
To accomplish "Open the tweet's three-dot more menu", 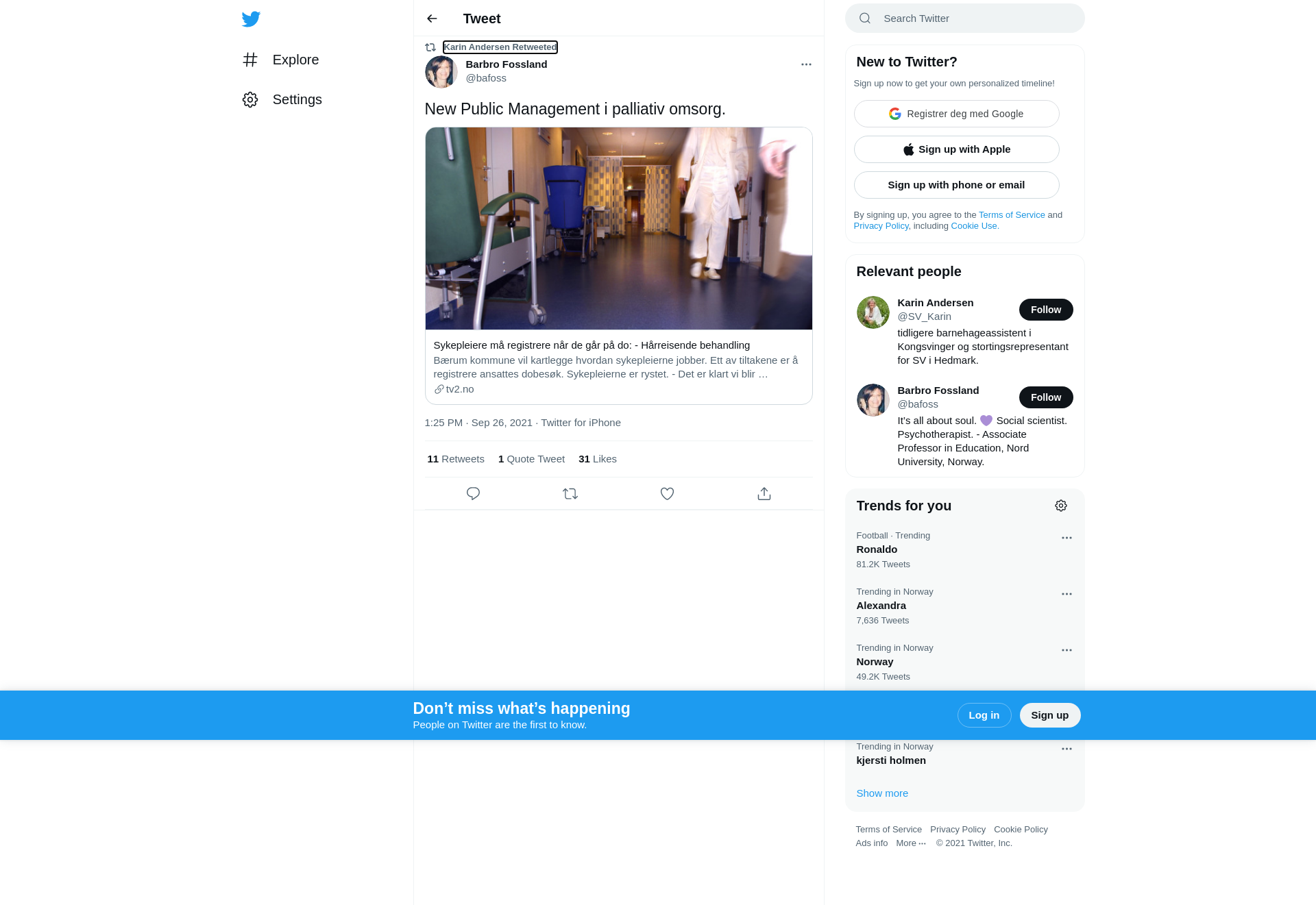I will [806, 64].
